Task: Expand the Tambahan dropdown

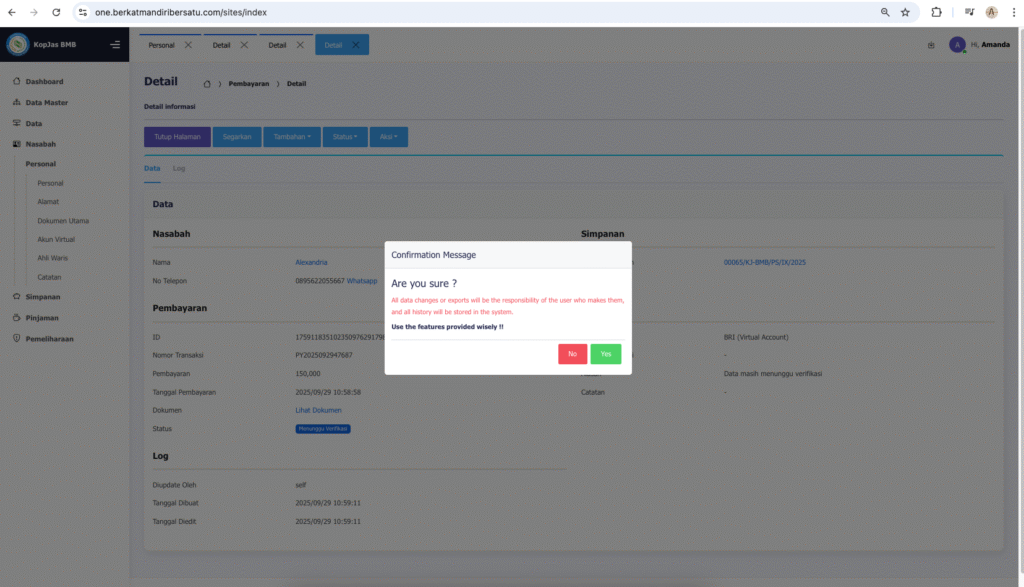Action: (x=292, y=137)
